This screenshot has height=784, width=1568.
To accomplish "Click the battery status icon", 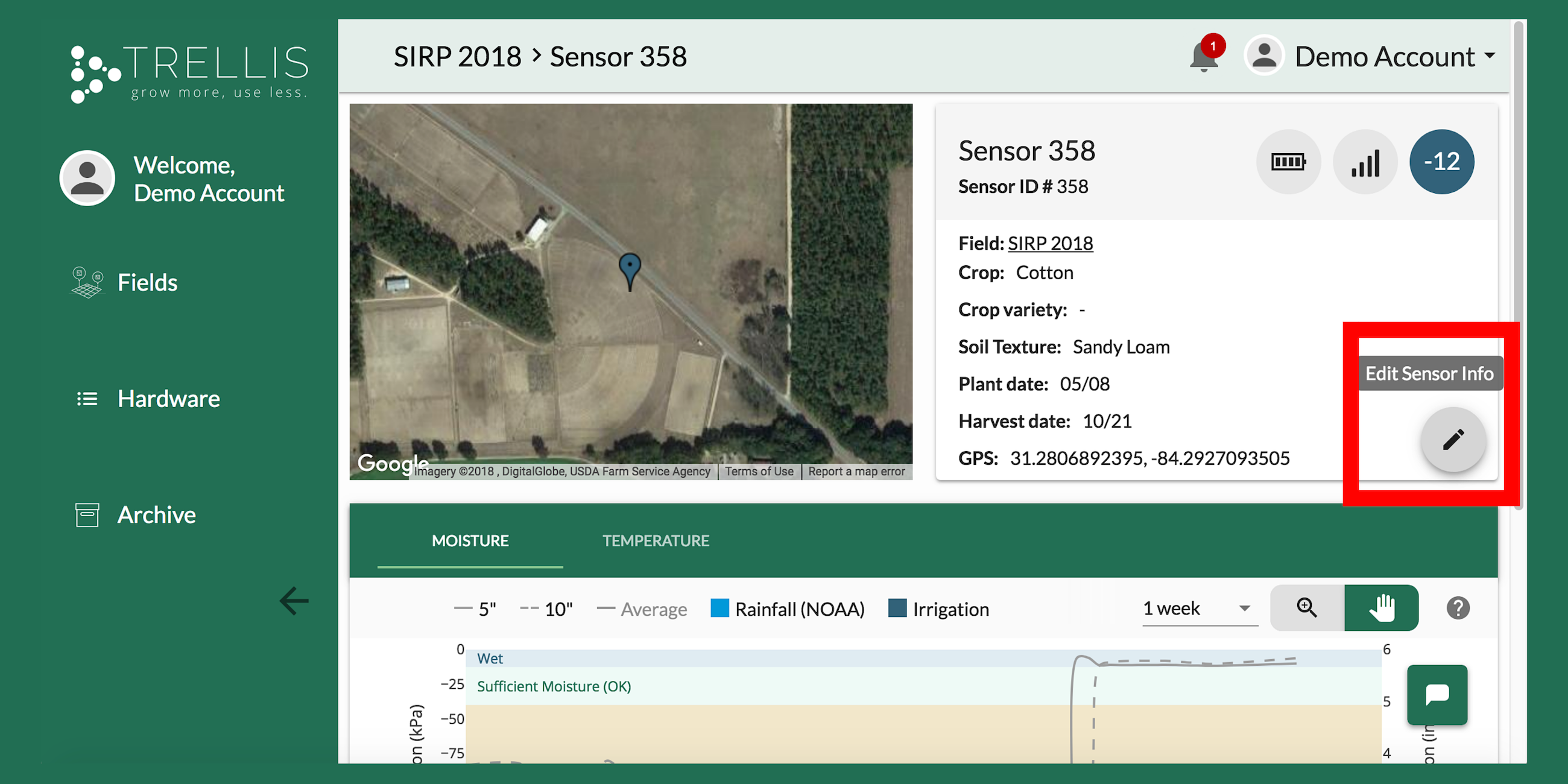I will [1288, 162].
